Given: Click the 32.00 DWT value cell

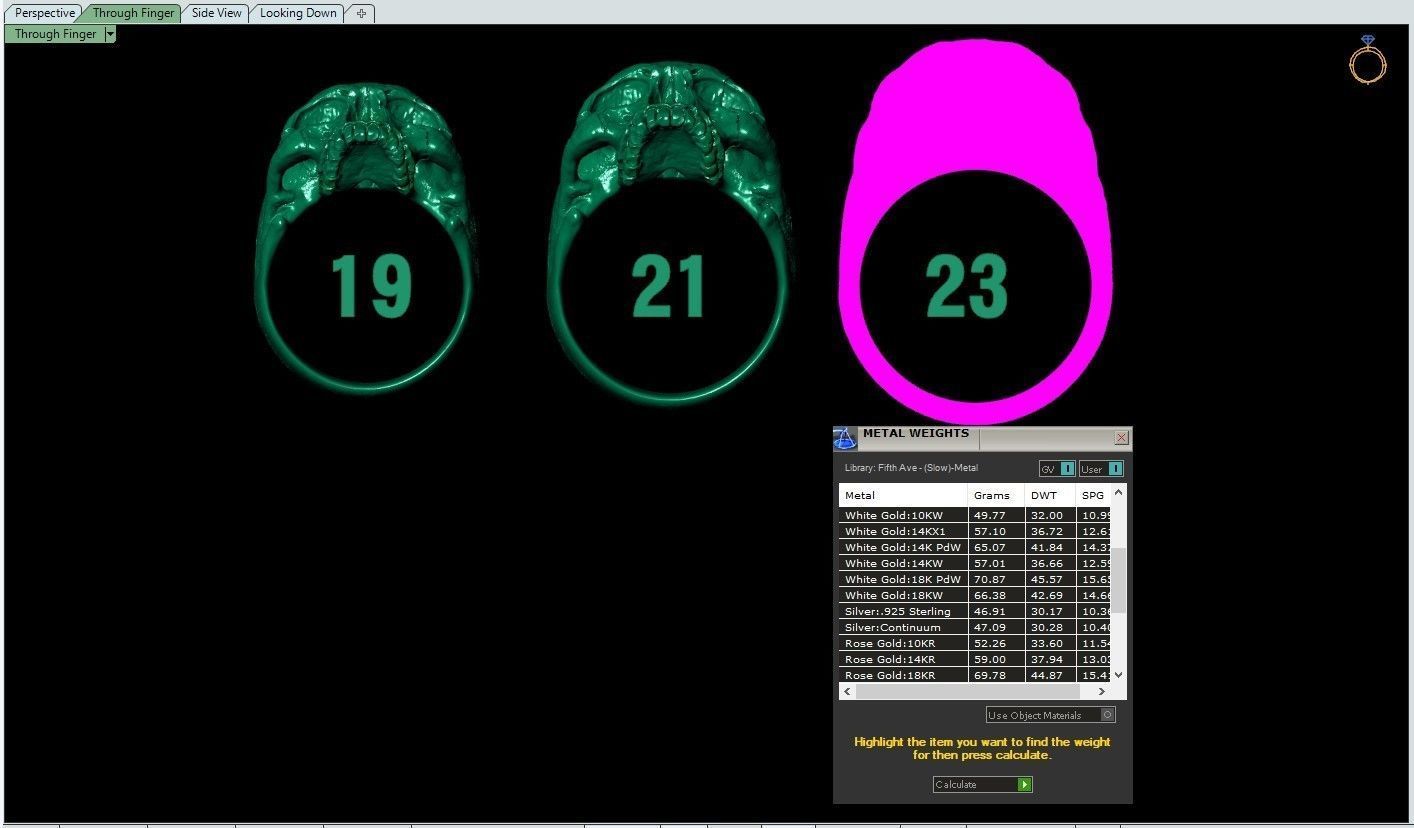Looking at the screenshot, I should [1050, 515].
